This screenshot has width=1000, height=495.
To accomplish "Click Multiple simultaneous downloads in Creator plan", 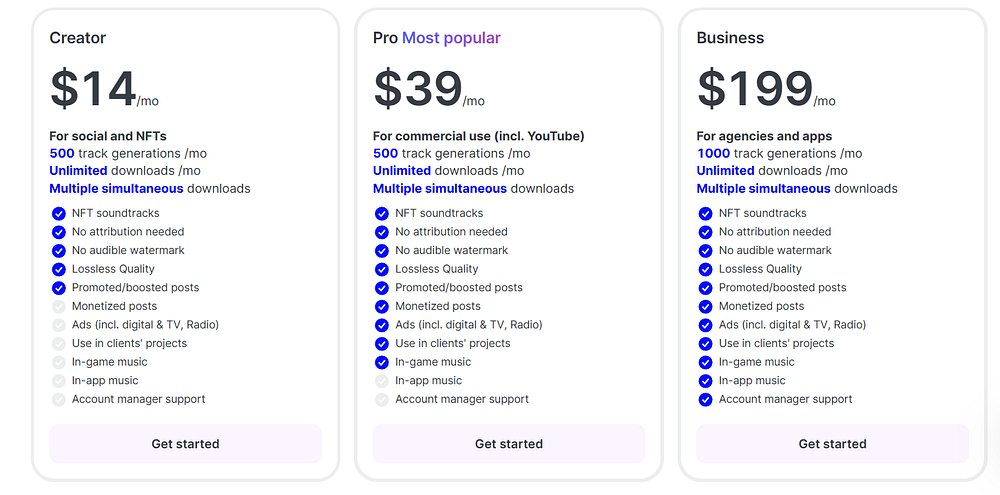I will 150,188.
